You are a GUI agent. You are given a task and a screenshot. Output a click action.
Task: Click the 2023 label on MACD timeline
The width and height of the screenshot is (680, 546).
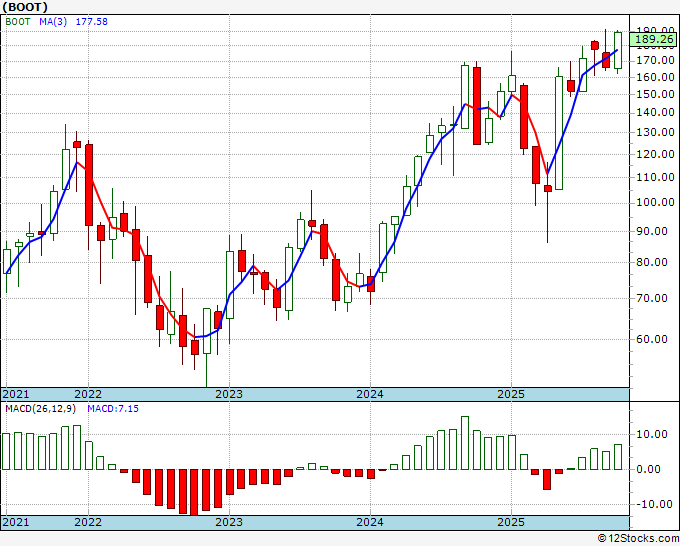(x=229, y=522)
